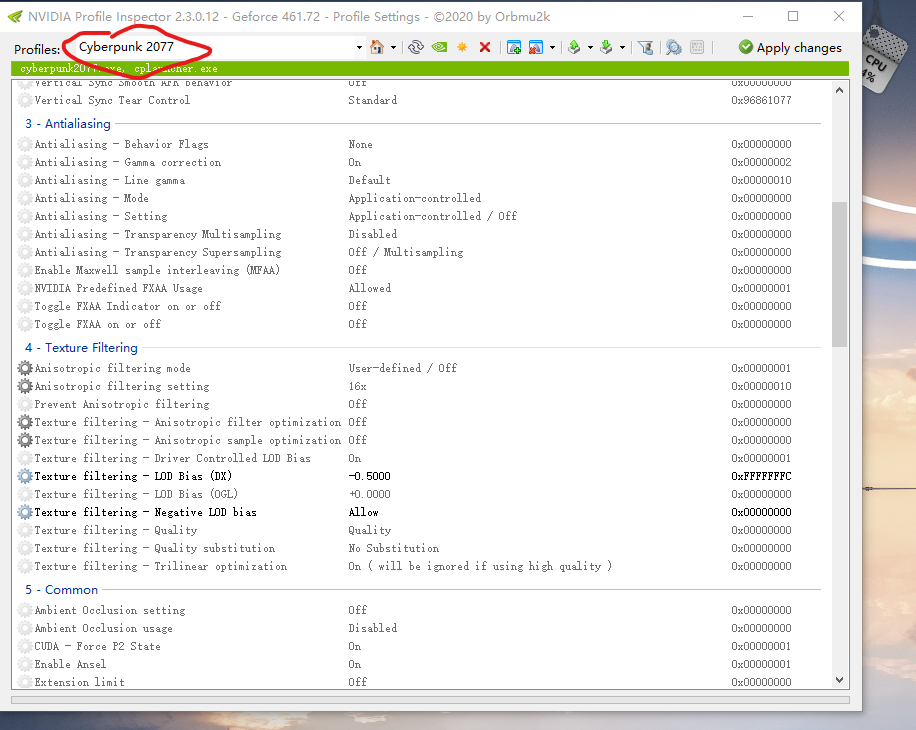Click gear icon of Prevent Anisotropic filtering
The width and height of the screenshot is (916, 730).
(25, 404)
